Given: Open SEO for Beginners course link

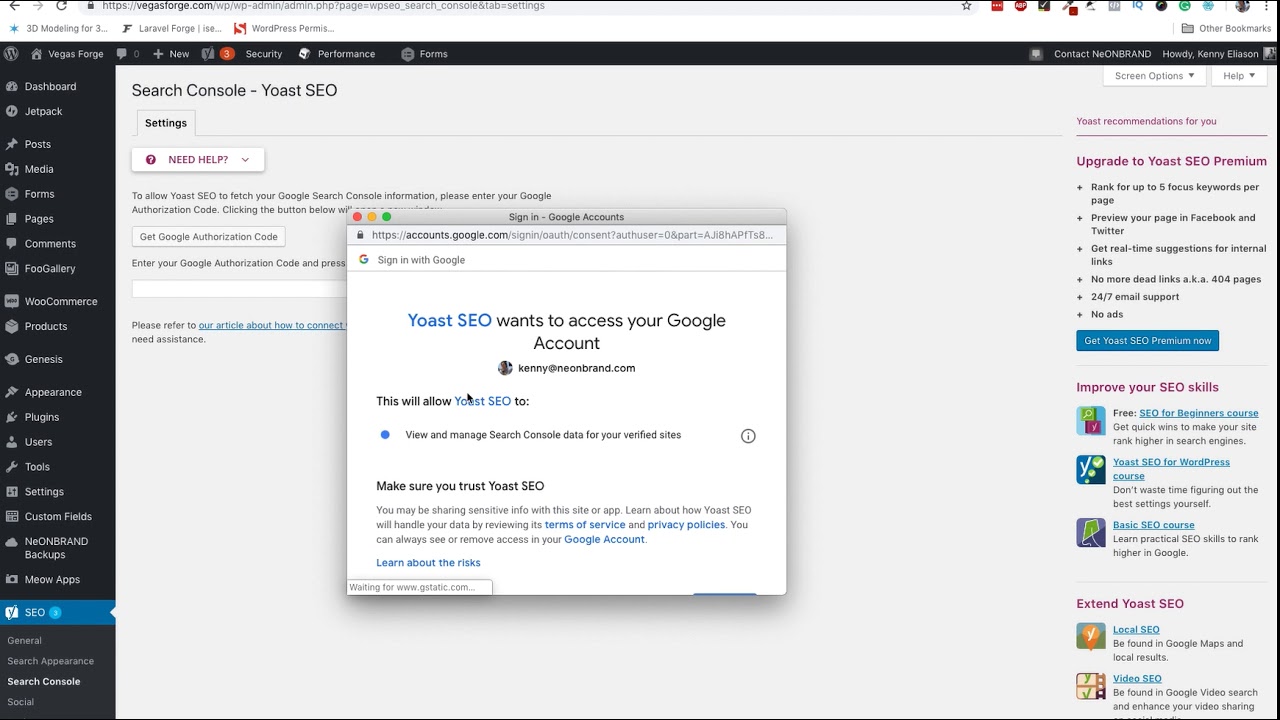Looking at the screenshot, I should (x=1198, y=413).
